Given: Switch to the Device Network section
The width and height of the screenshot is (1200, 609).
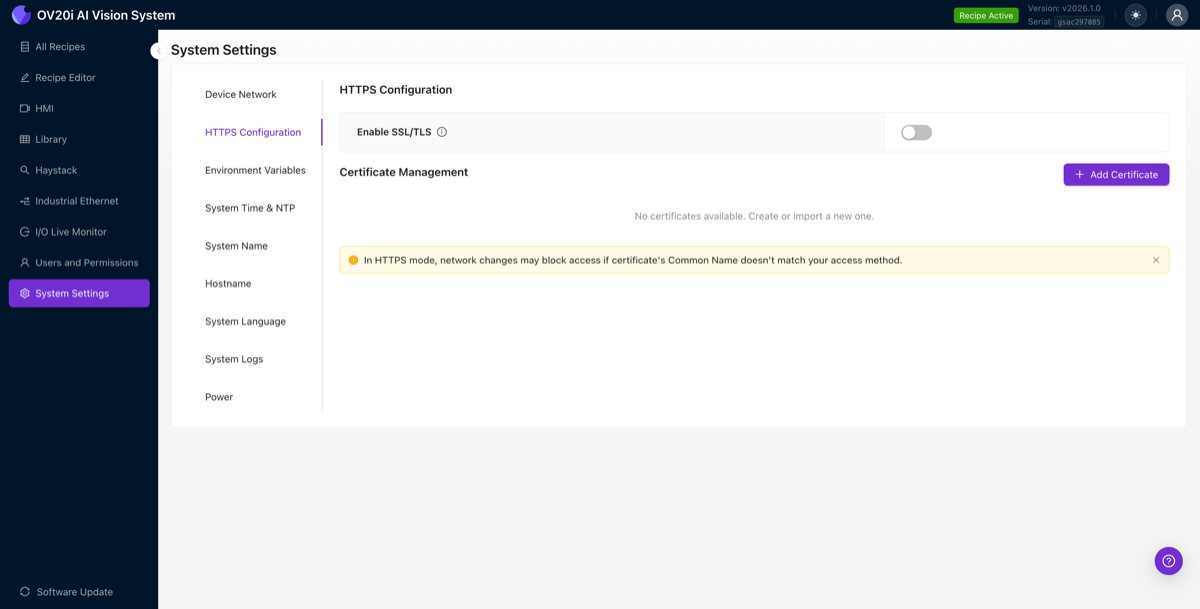Looking at the screenshot, I should click(x=240, y=94).
